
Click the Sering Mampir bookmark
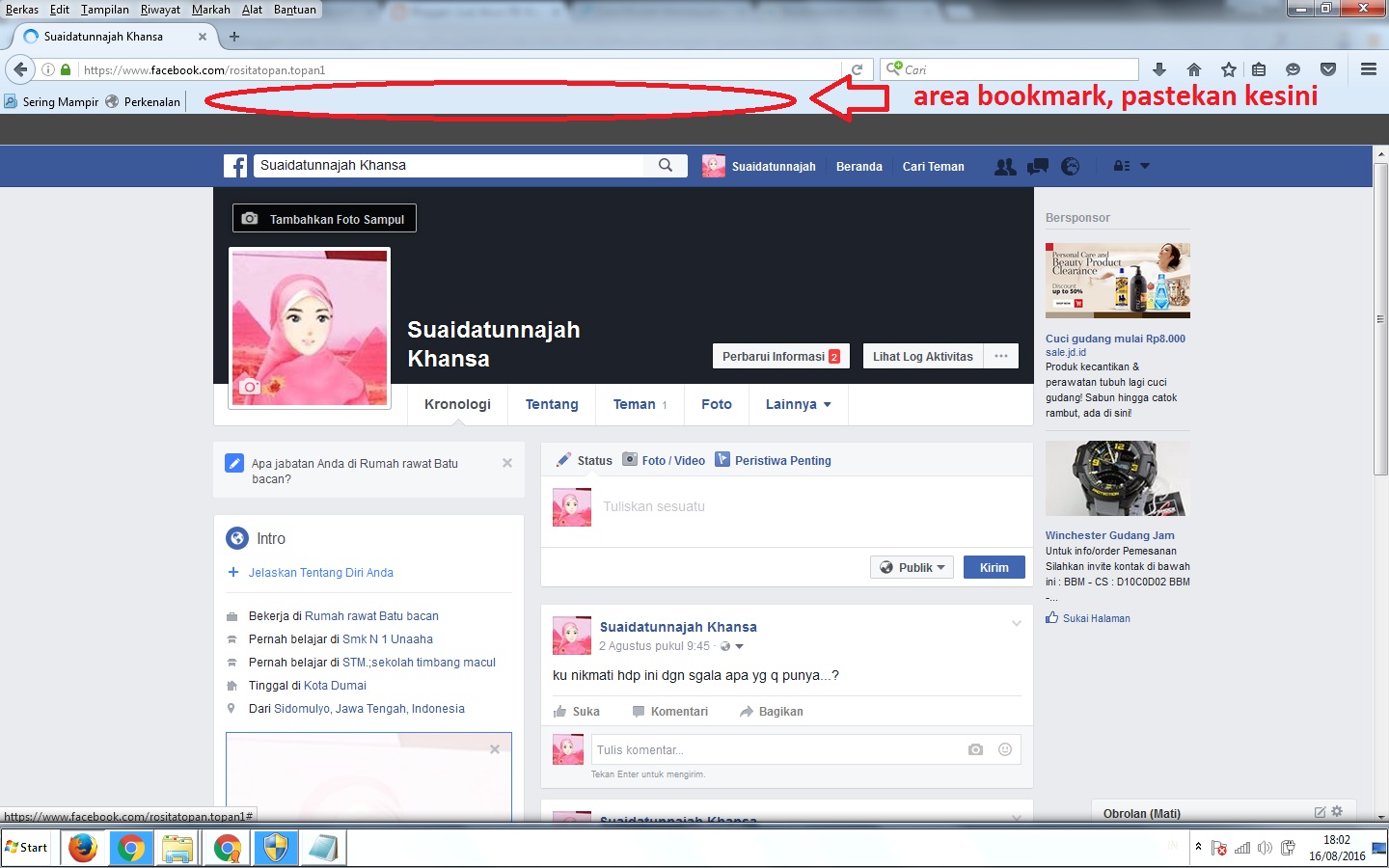pyautogui.click(x=51, y=101)
